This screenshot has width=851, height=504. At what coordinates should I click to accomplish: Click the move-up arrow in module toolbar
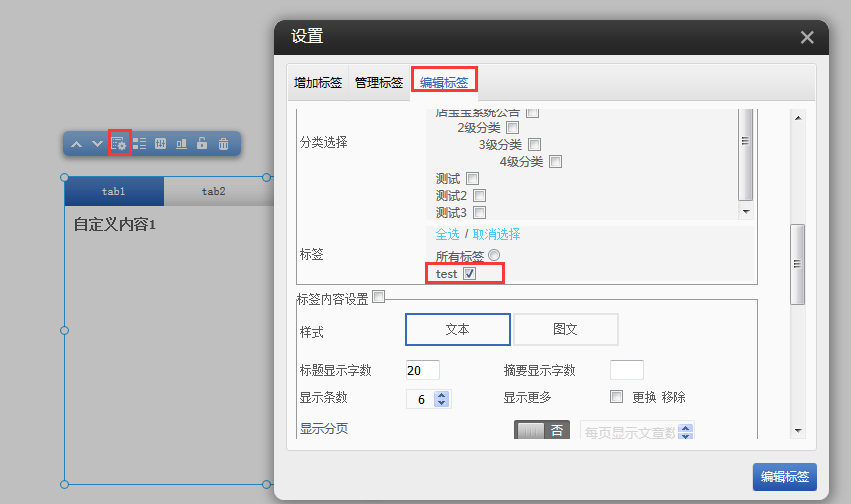[76, 144]
